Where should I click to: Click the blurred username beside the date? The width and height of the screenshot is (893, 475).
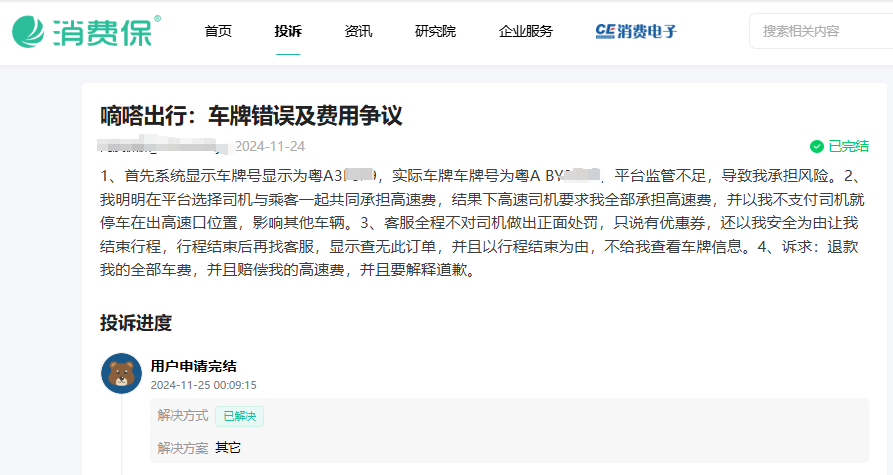[165, 145]
